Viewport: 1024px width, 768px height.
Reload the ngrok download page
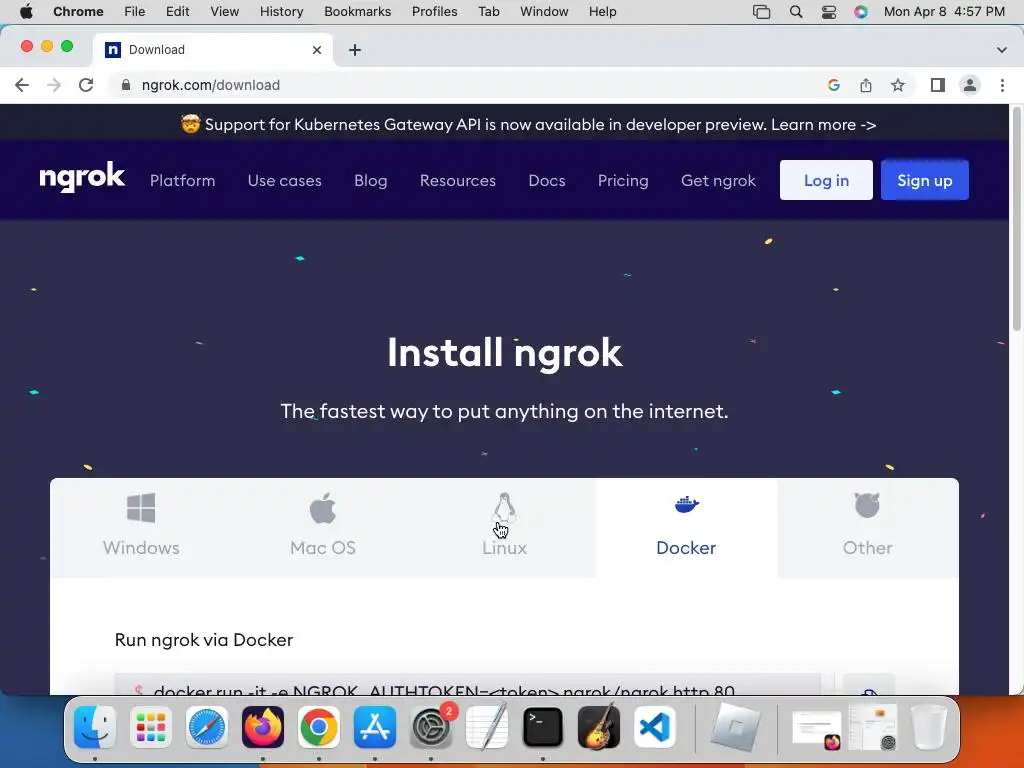[x=86, y=85]
